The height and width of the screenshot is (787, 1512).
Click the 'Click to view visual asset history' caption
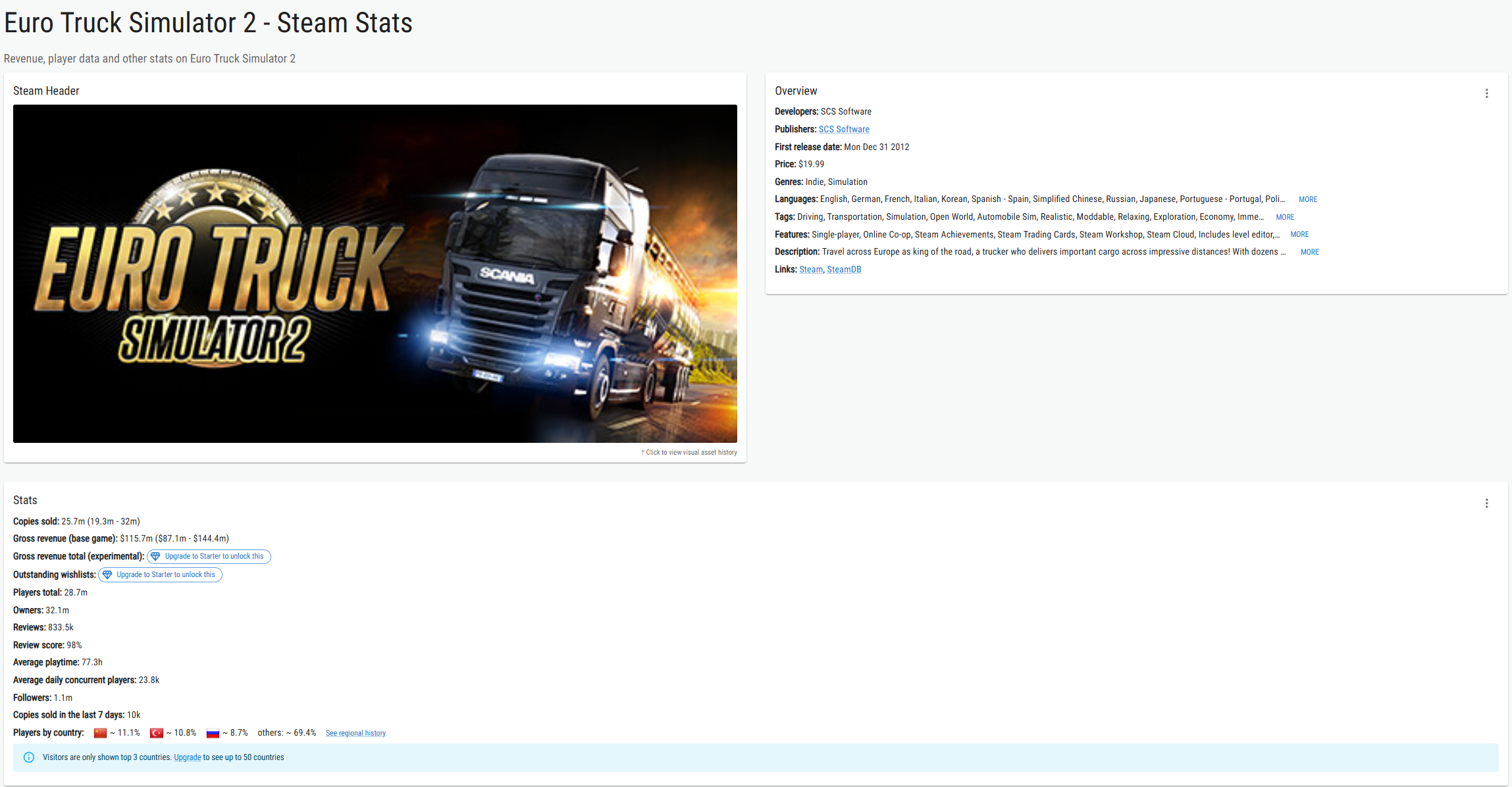point(689,453)
